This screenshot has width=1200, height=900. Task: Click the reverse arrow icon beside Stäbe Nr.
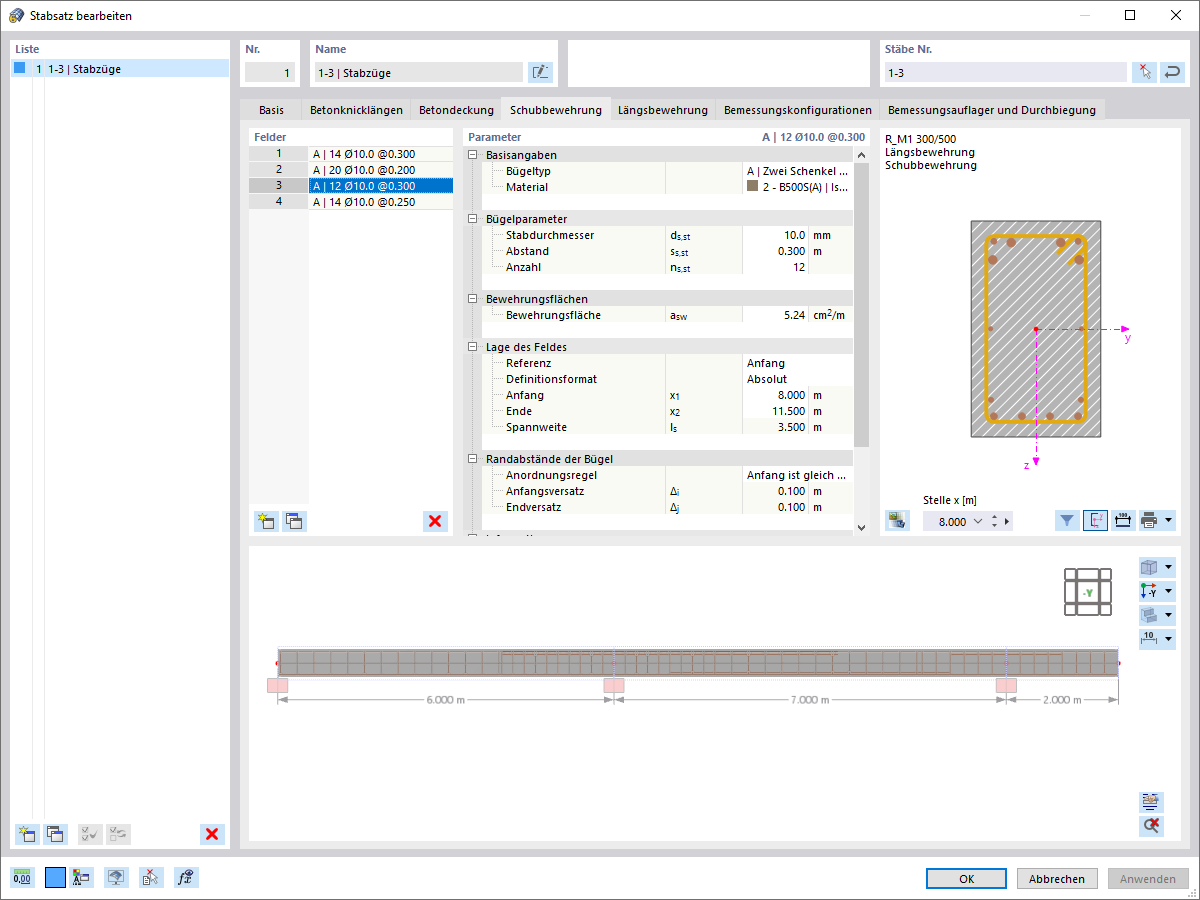pos(1173,72)
